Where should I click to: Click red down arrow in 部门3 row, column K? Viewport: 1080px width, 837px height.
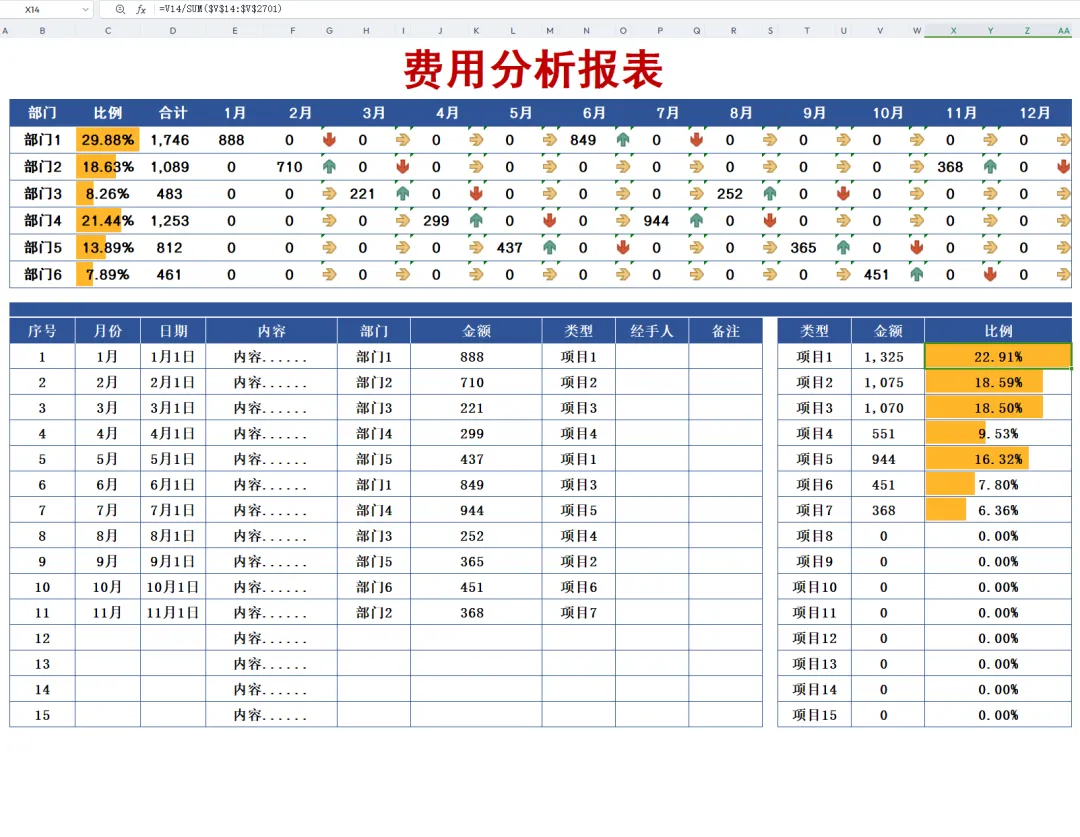[x=476, y=194]
